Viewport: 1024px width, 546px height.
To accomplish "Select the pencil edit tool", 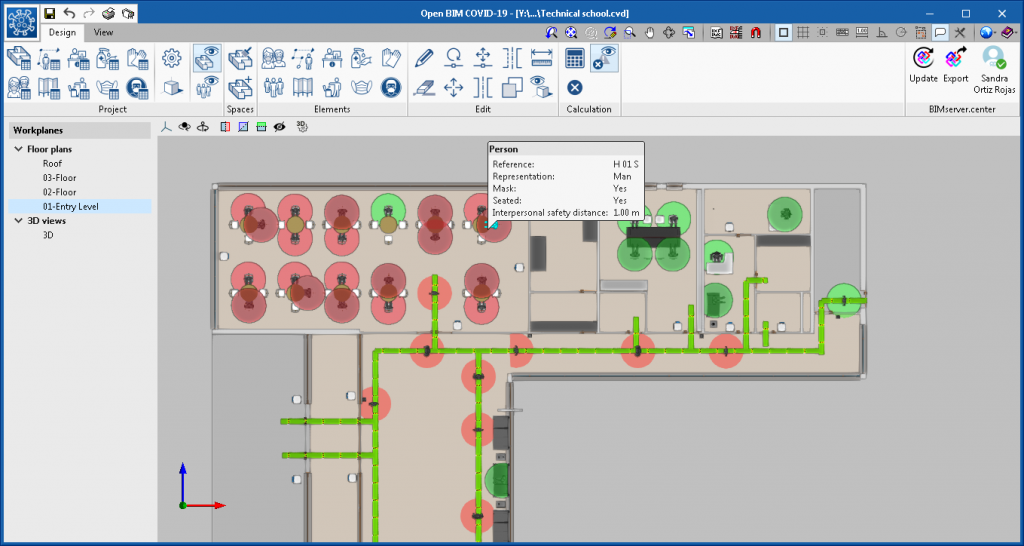I will pyautogui.click(x=424, y=57).
